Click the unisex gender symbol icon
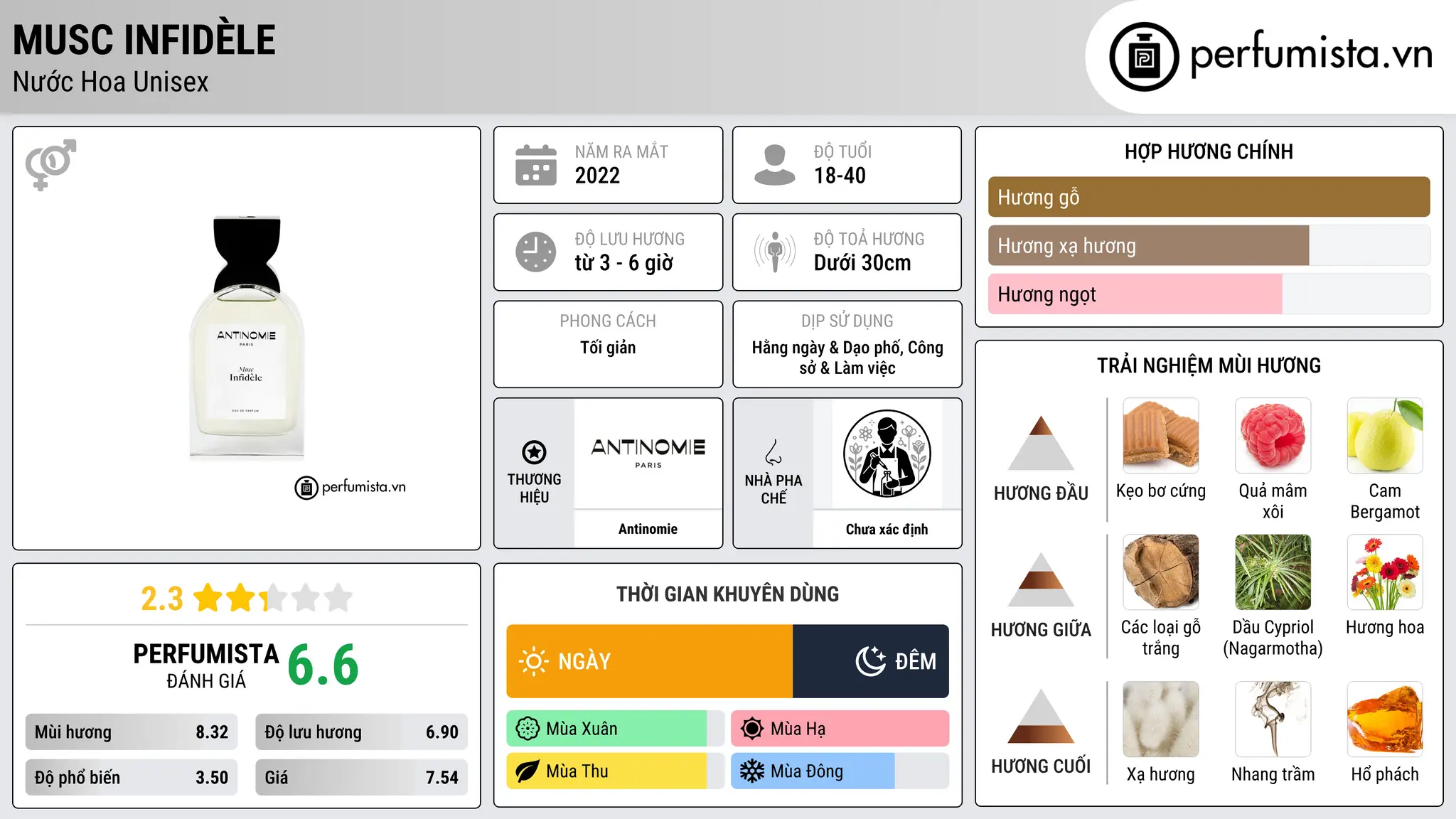This screenshot has width=1456, height=819. click(50, 164)
